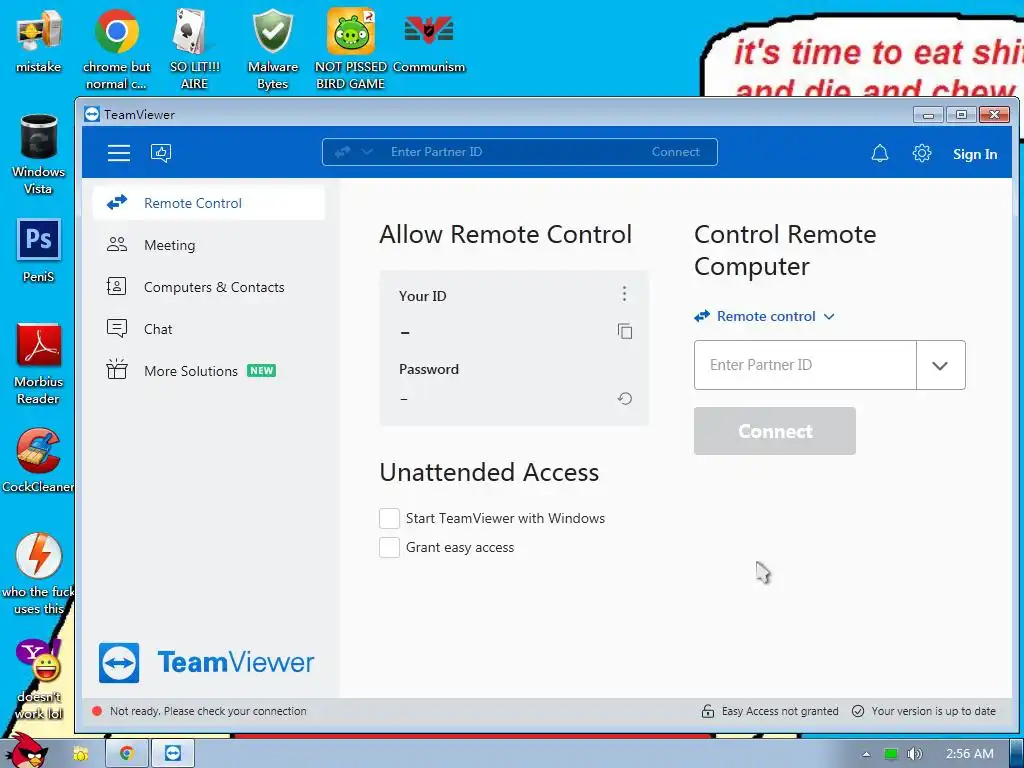Launch the NOT PISSED BIRD GAME icon

351,49
